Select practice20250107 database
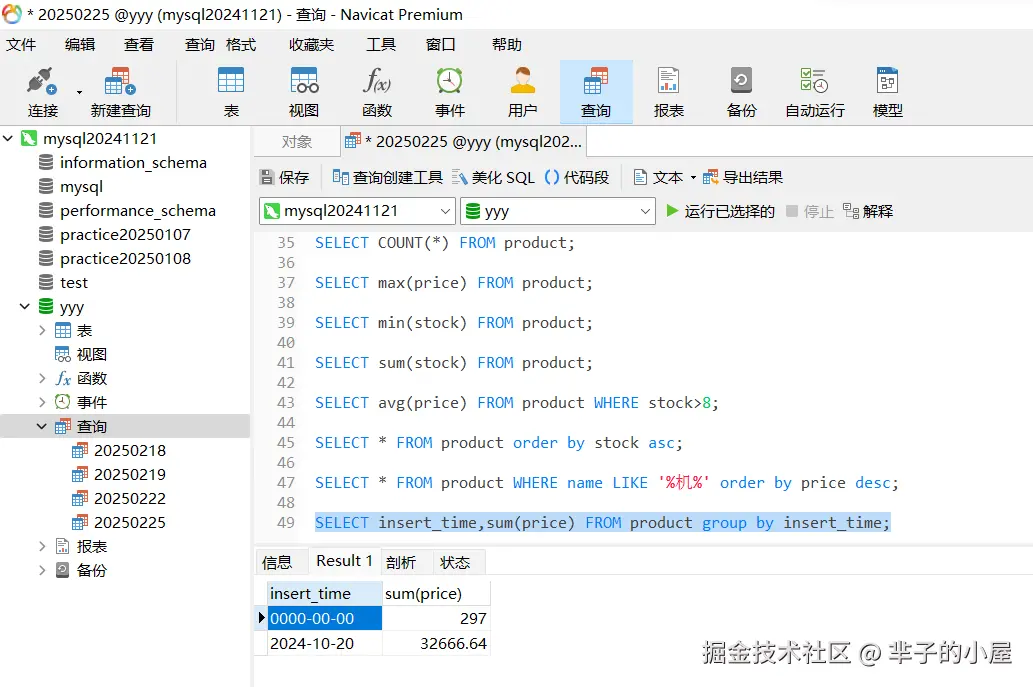 [125, 234]
